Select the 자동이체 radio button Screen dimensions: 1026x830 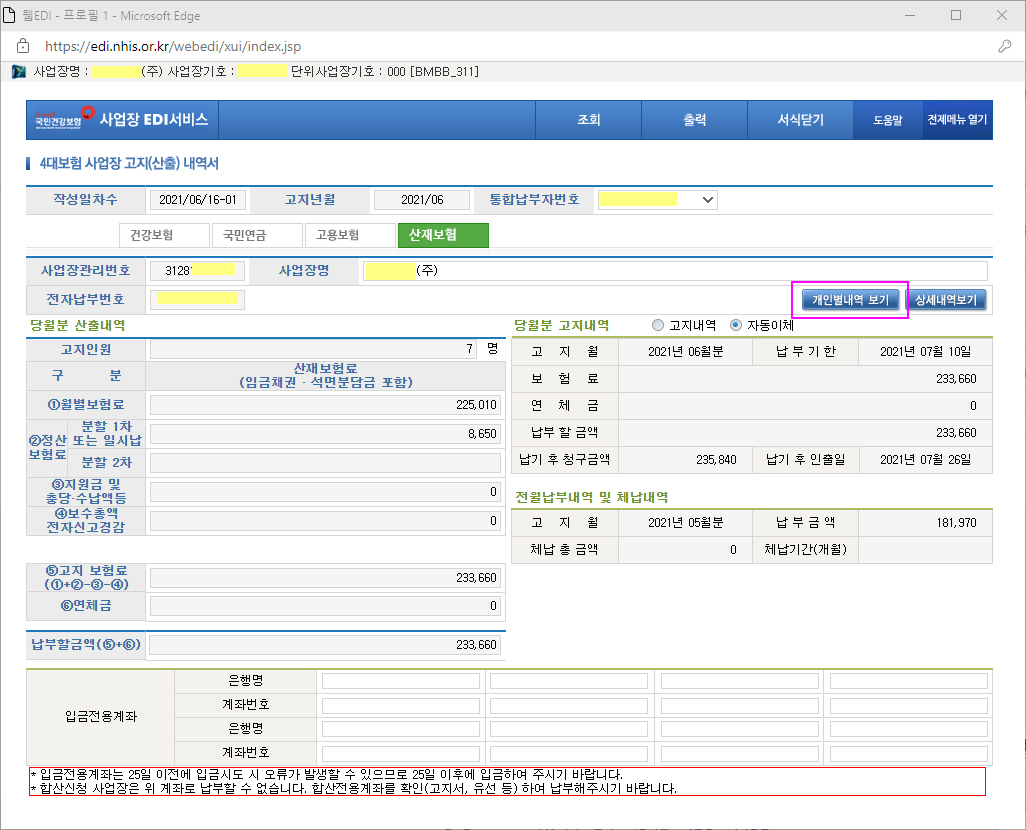[x=737, y=325]
